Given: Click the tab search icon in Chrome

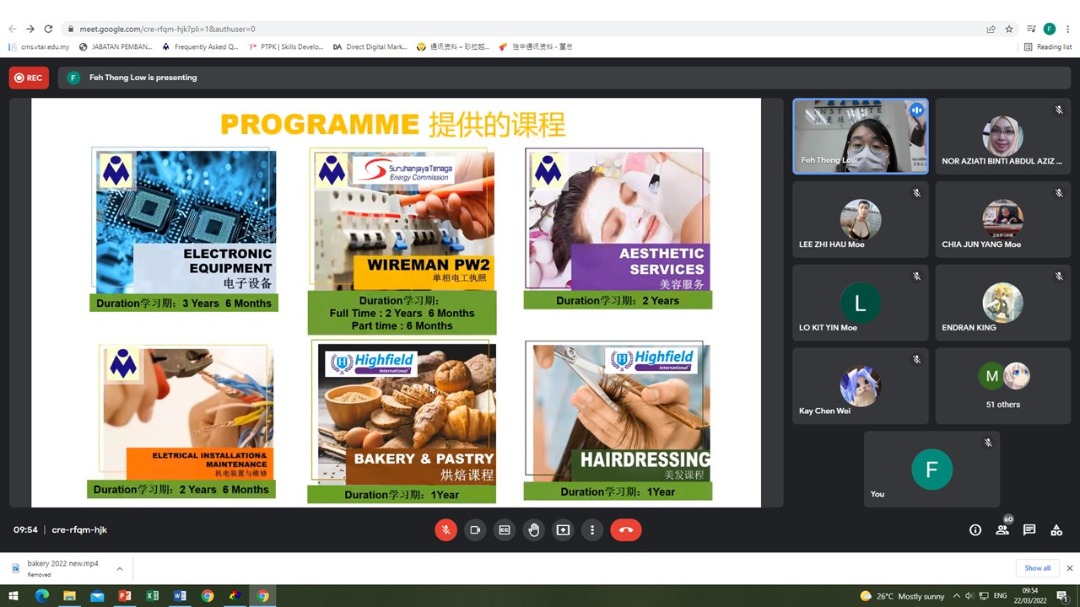Looking at the screenshot, I should [1031, 29].
